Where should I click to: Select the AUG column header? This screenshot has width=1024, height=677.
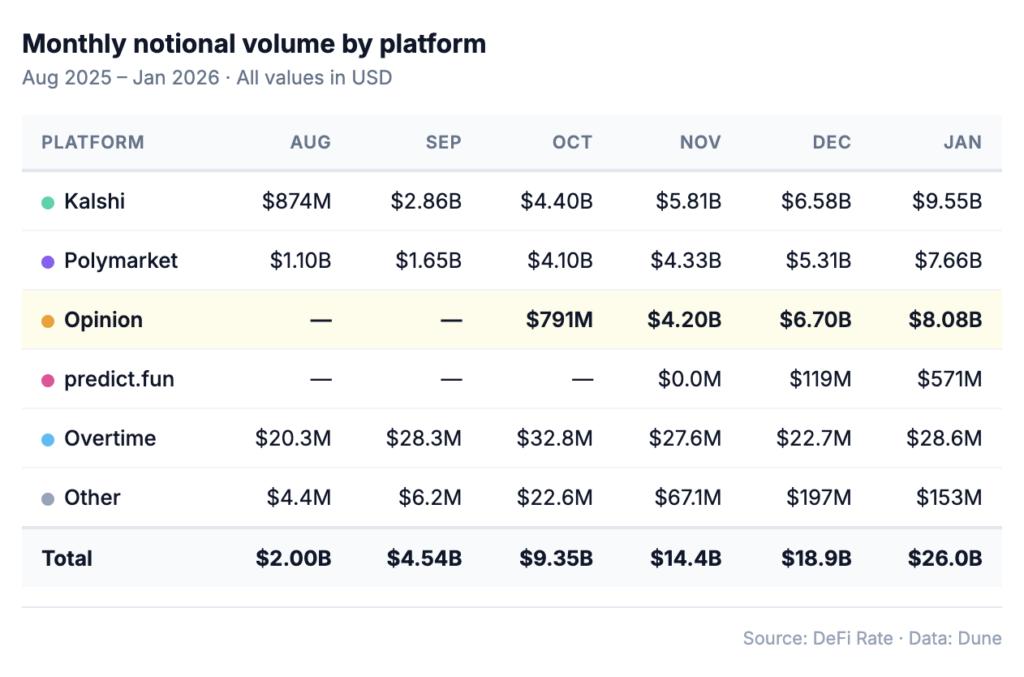click(x=310, y=142)
